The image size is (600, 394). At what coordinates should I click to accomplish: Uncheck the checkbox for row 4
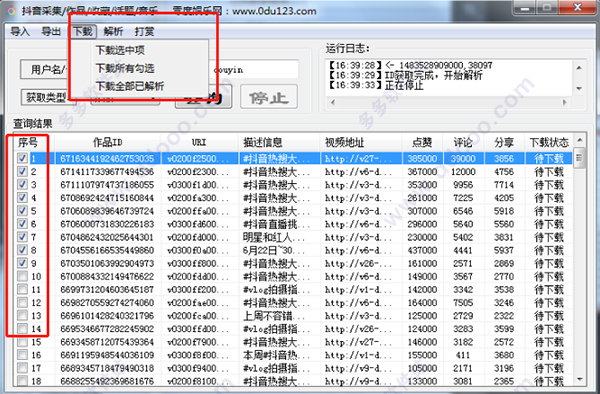(x=22, y=197)
